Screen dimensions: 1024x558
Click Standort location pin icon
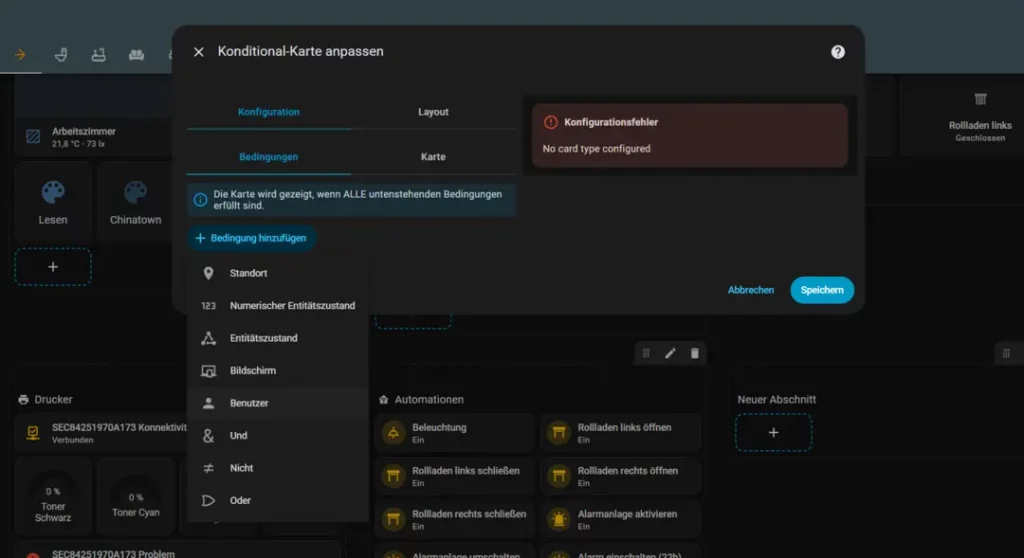tap(208, 273)
